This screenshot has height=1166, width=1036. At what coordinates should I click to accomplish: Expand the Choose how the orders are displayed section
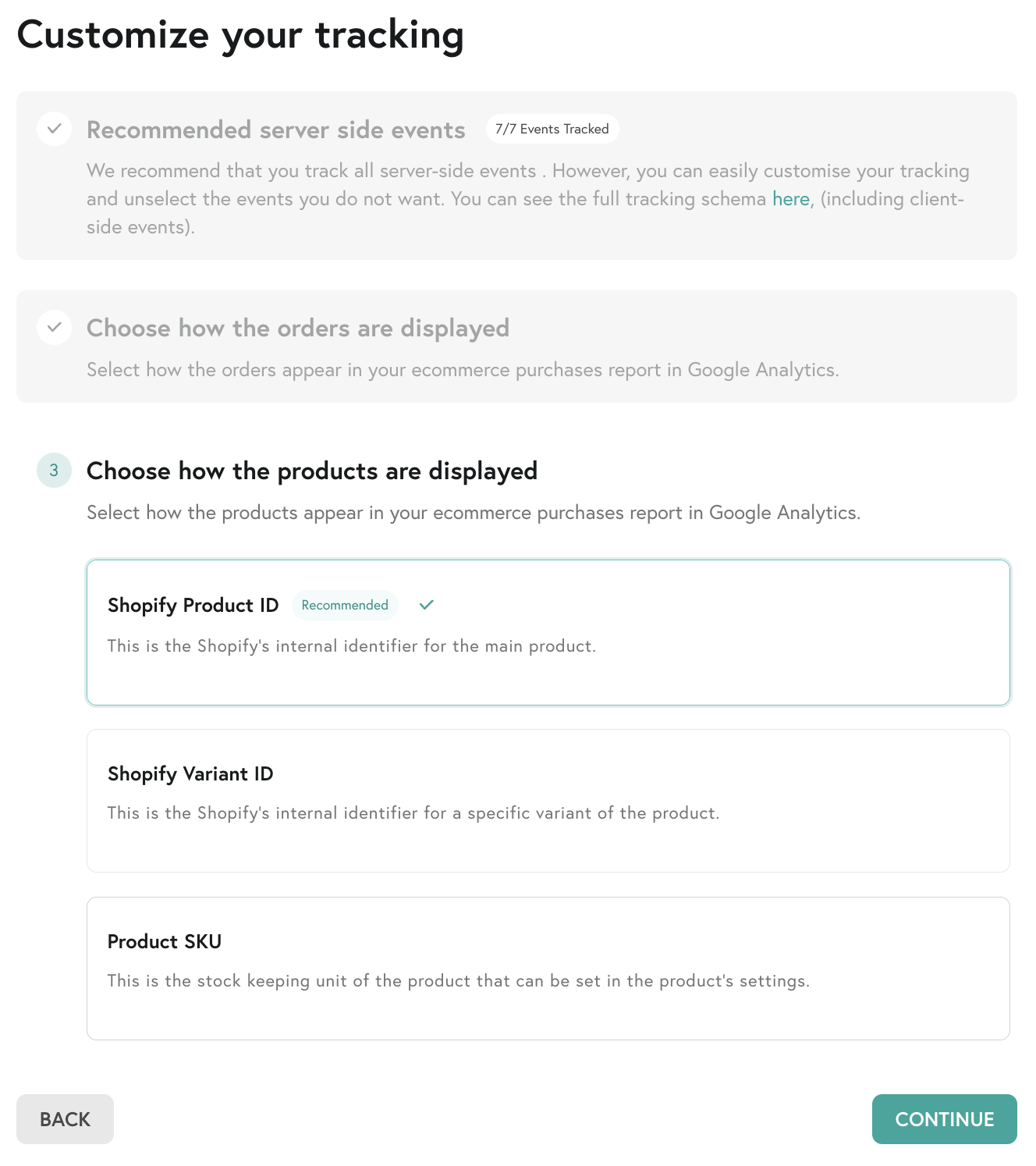click(297, 328)
